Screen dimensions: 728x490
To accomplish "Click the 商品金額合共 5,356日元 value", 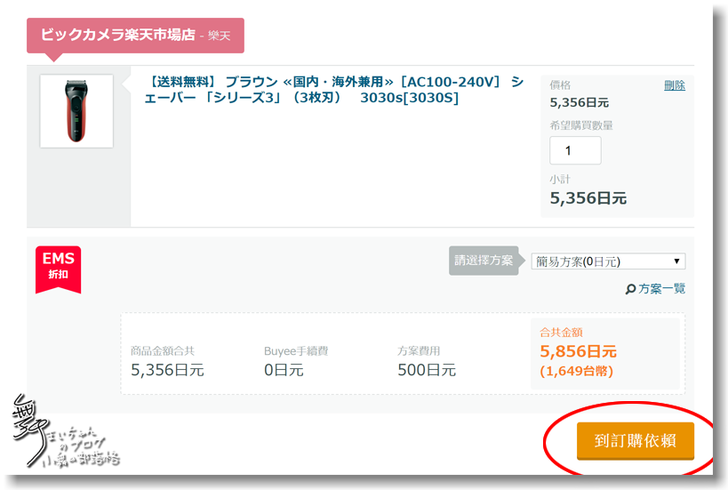I will click(x=167, y=370).
